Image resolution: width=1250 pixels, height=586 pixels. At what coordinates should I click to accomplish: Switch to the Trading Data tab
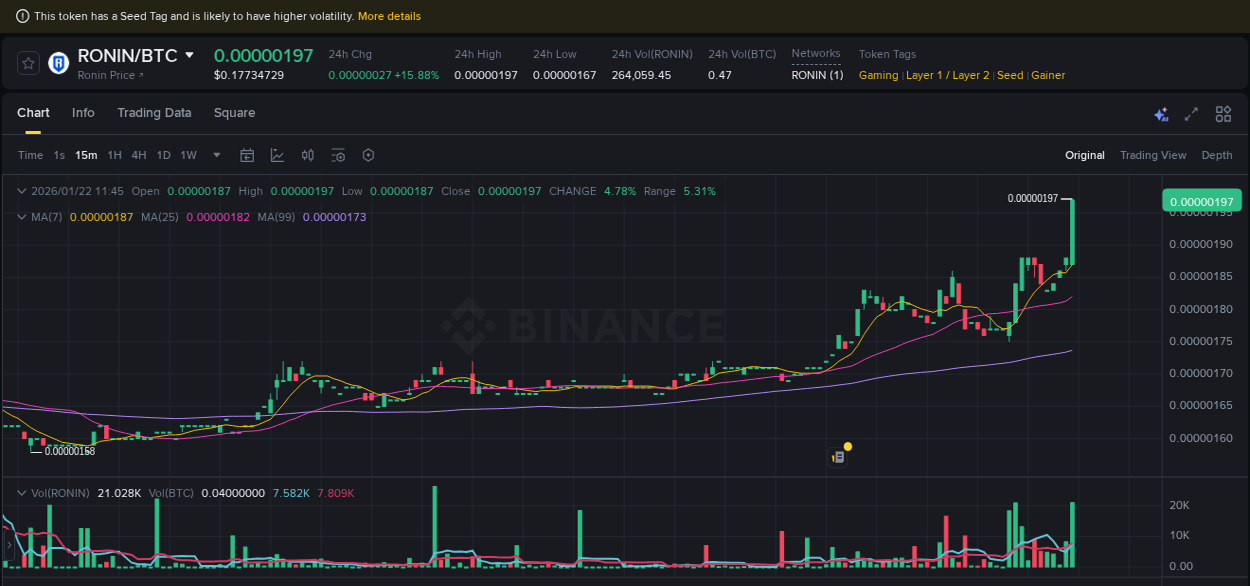pos(154,113)
